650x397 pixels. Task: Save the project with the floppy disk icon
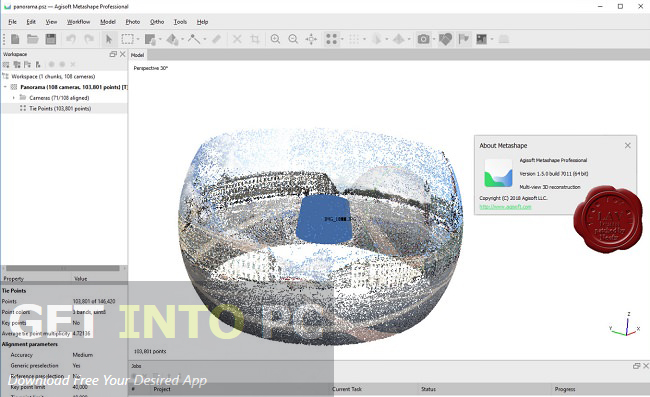[51, 39]
